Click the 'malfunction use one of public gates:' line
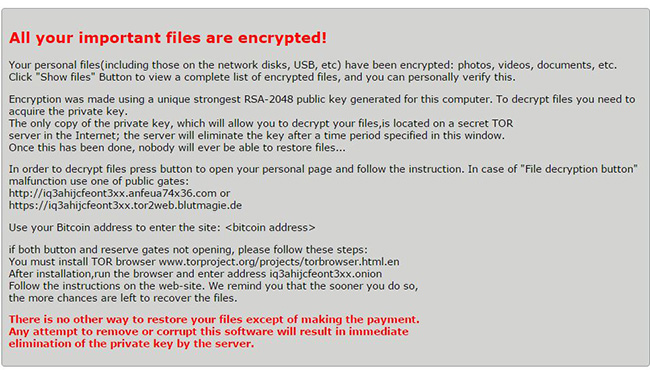Screen dimensions: 650x370 [99, 181]
